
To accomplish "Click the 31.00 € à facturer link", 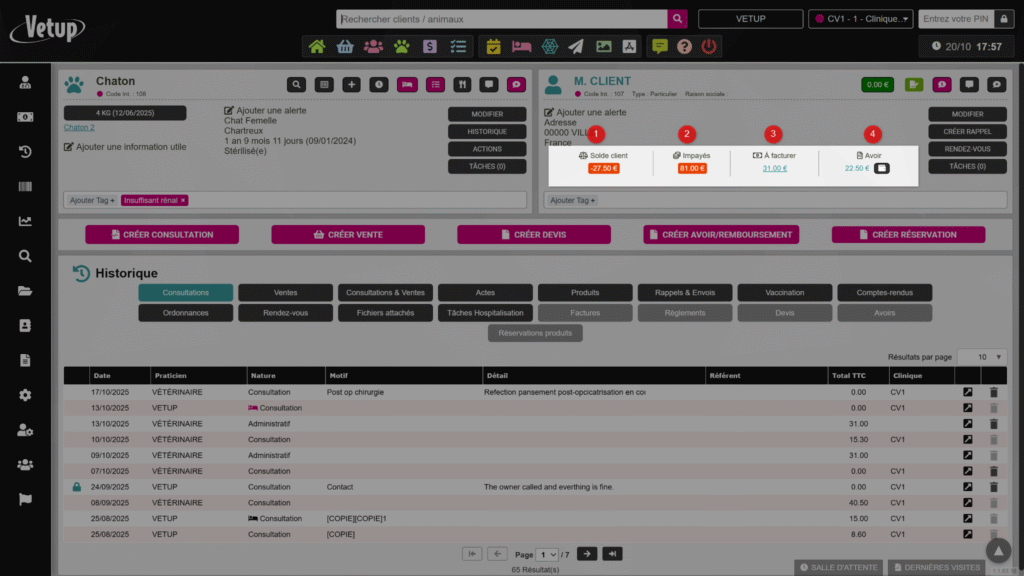I will click(774, 168).
